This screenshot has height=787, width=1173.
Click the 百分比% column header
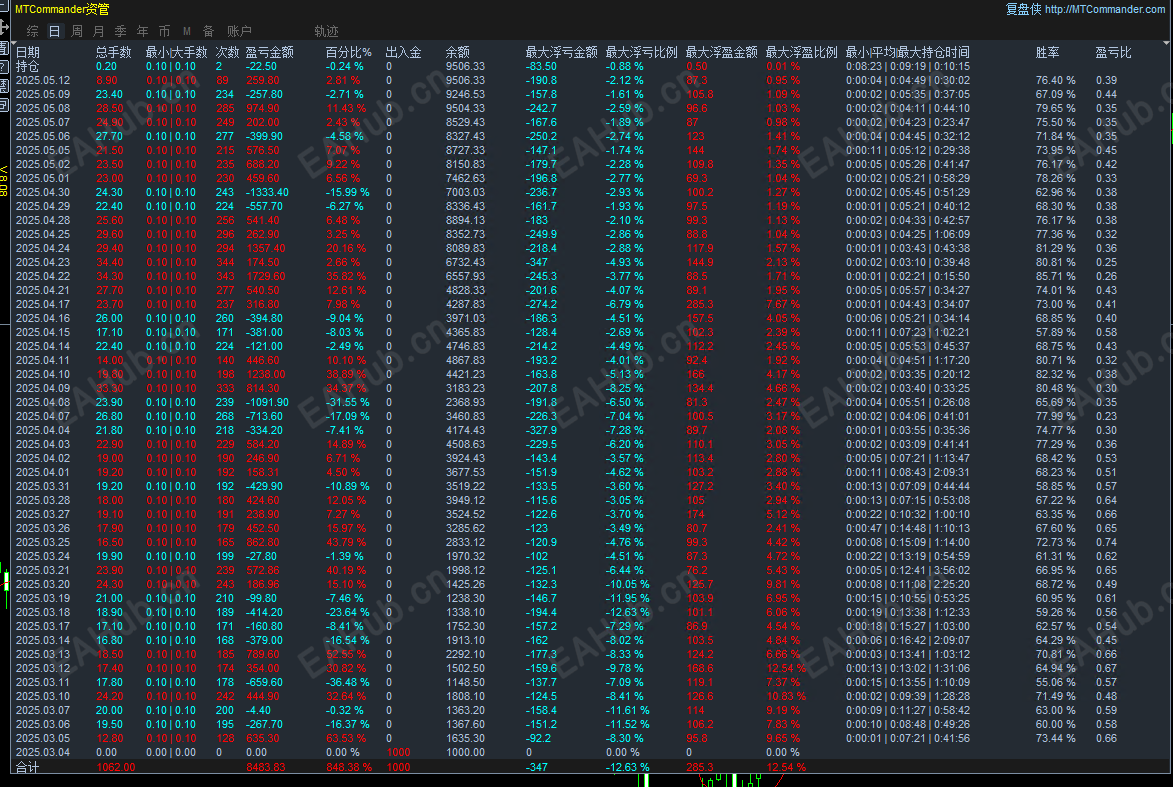tap(349, 52)
